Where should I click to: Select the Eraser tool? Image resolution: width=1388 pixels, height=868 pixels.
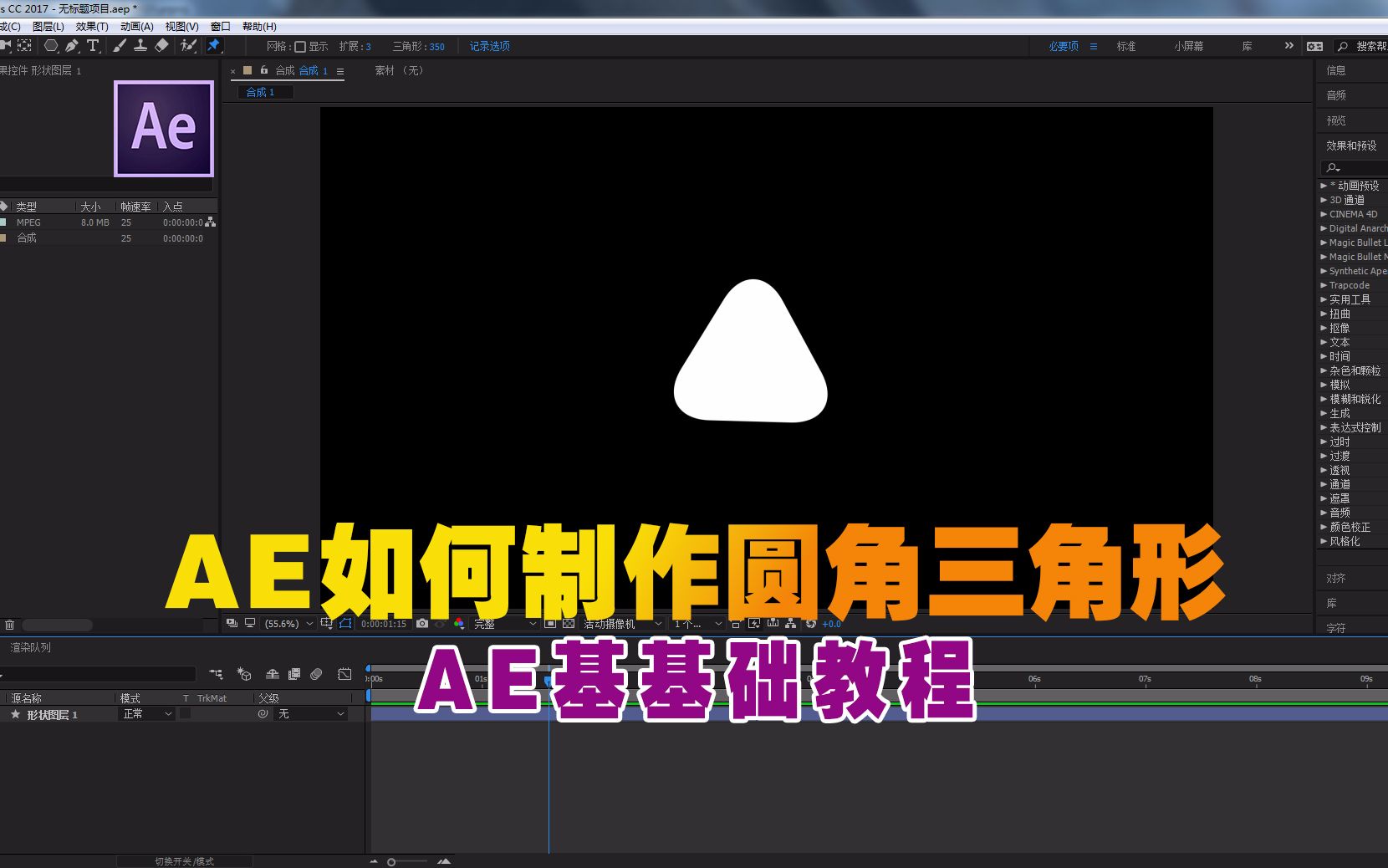161,46
